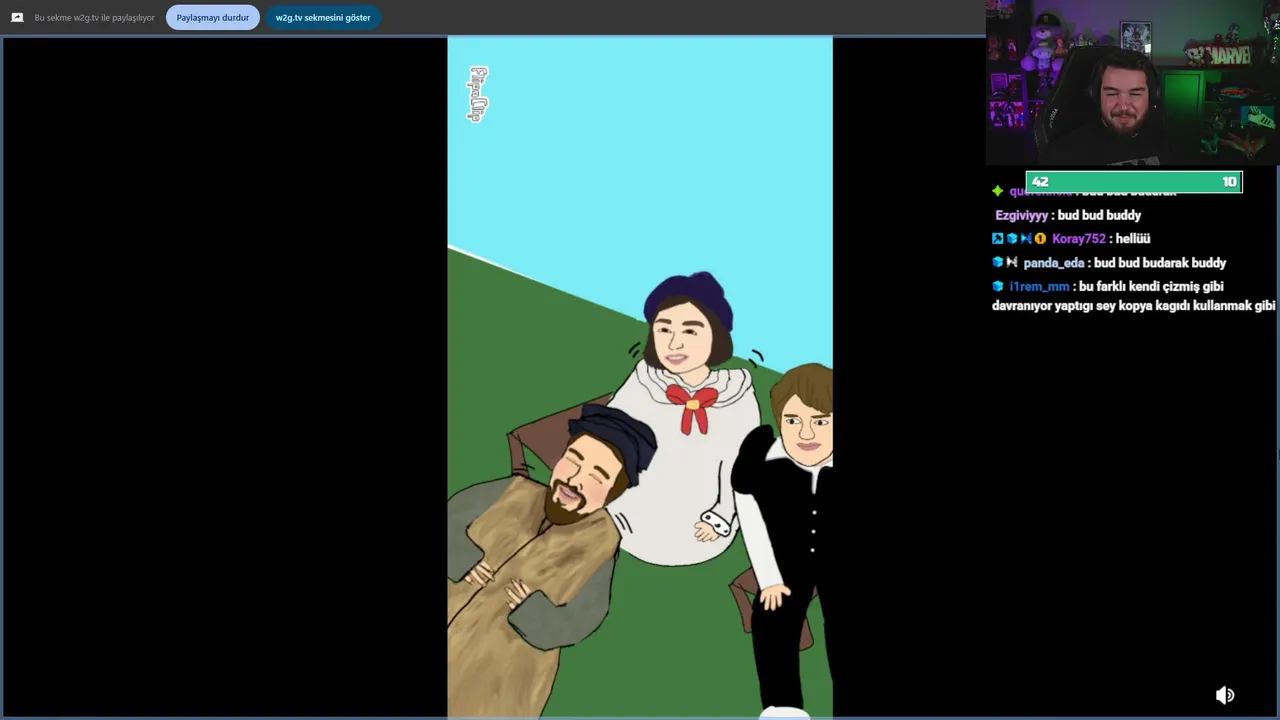Click the blue badge beside i1rem_mm

point(998,287)
